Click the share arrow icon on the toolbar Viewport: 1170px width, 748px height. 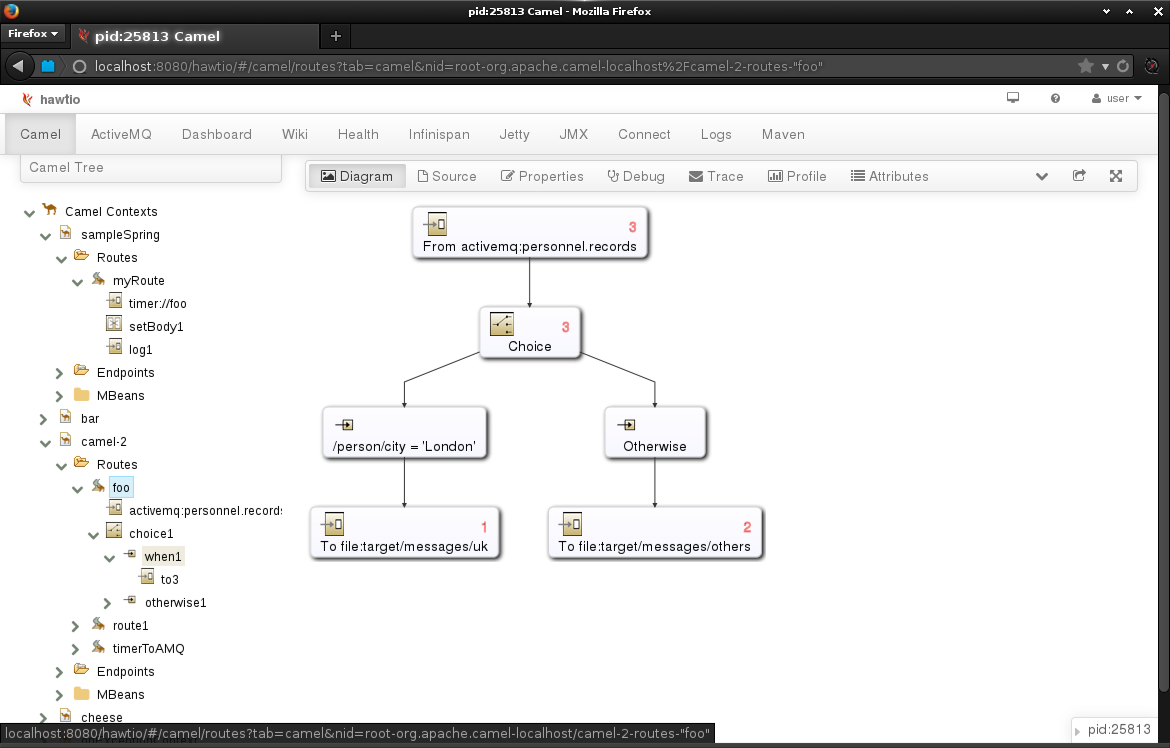point(1079,175)
